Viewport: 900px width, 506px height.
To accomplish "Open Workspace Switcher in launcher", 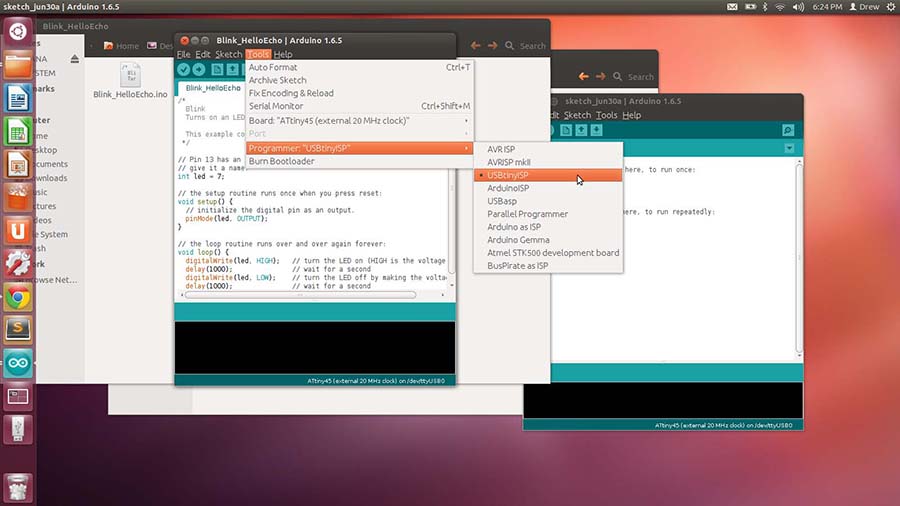I will [x=18, y=396].
